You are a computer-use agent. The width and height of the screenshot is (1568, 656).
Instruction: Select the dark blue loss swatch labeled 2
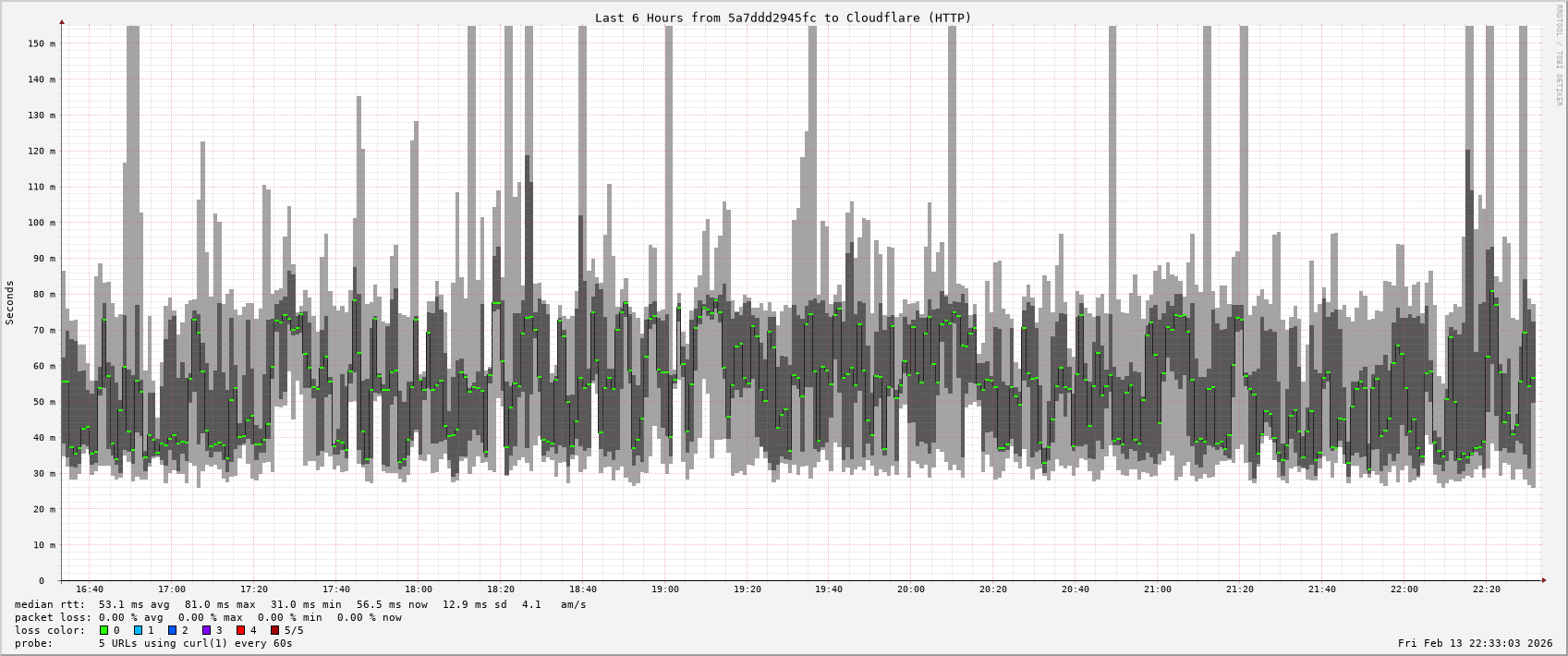click(172, 630)
